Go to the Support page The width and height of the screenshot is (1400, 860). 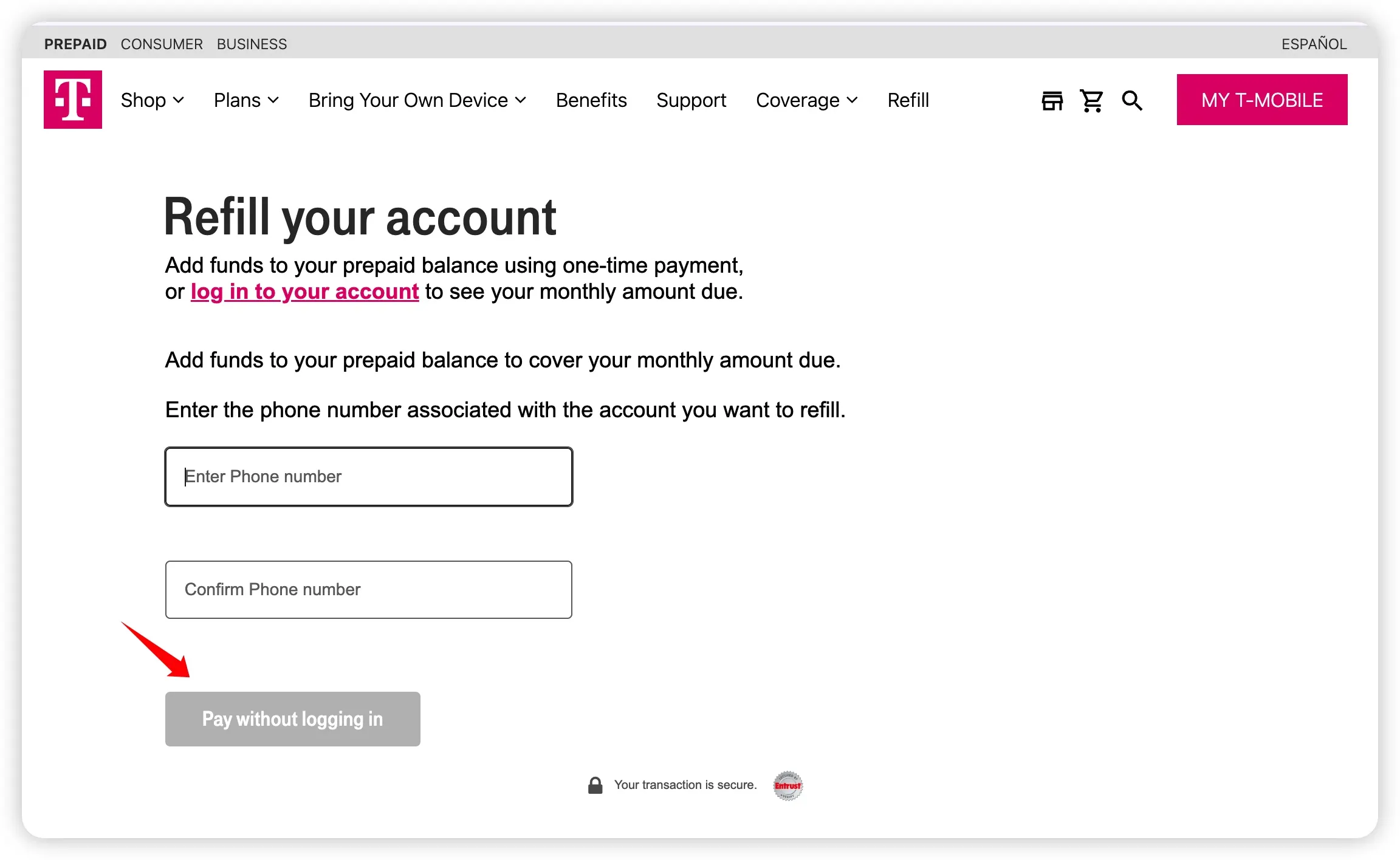[691, 100]
